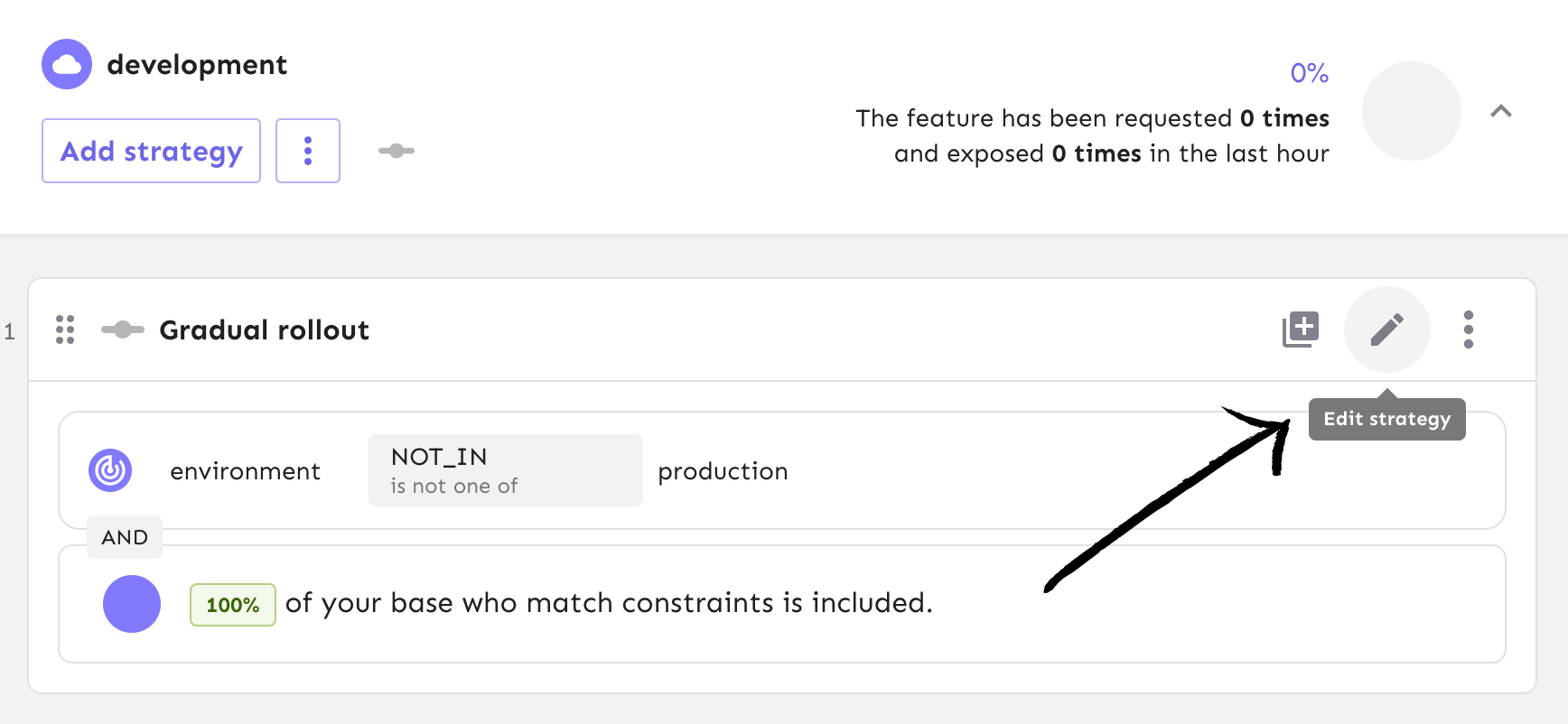This screenshot has width=1568, height=724.
Task: Select the development environment cloud icon
Action: click(67, 63)
